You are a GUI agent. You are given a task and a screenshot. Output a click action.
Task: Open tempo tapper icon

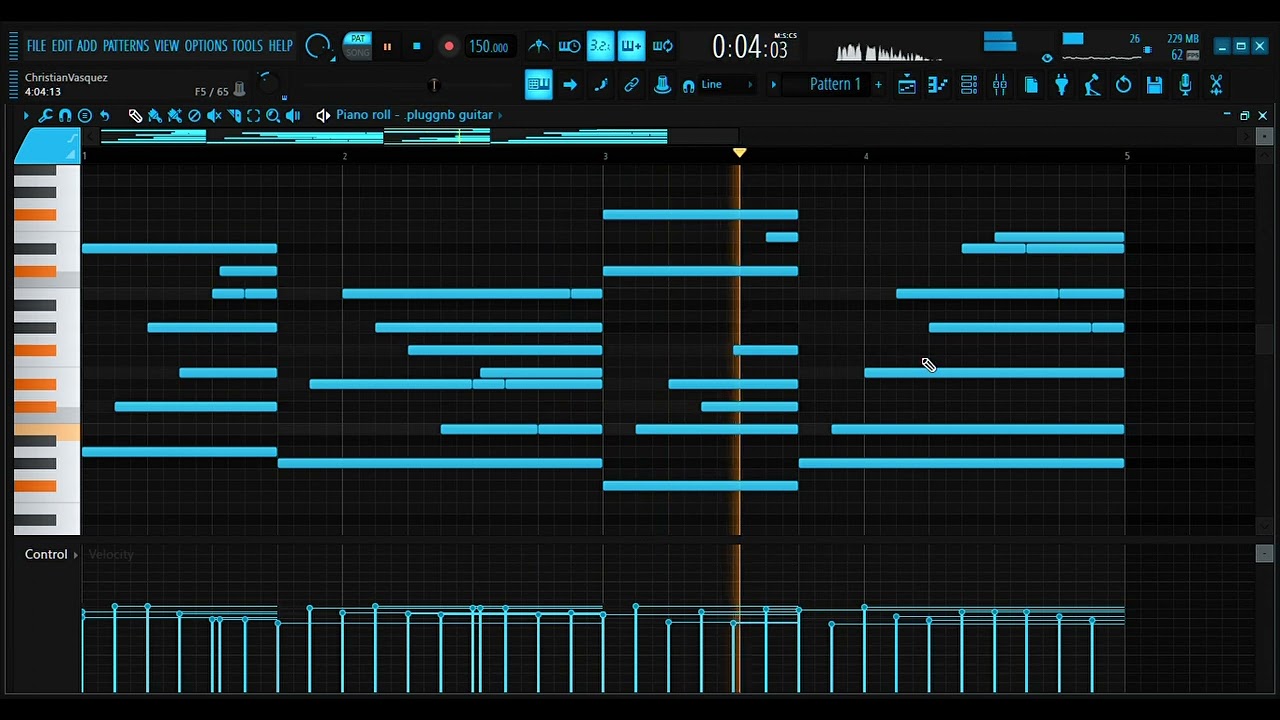pyautogui.click(x=1093, y=85)
